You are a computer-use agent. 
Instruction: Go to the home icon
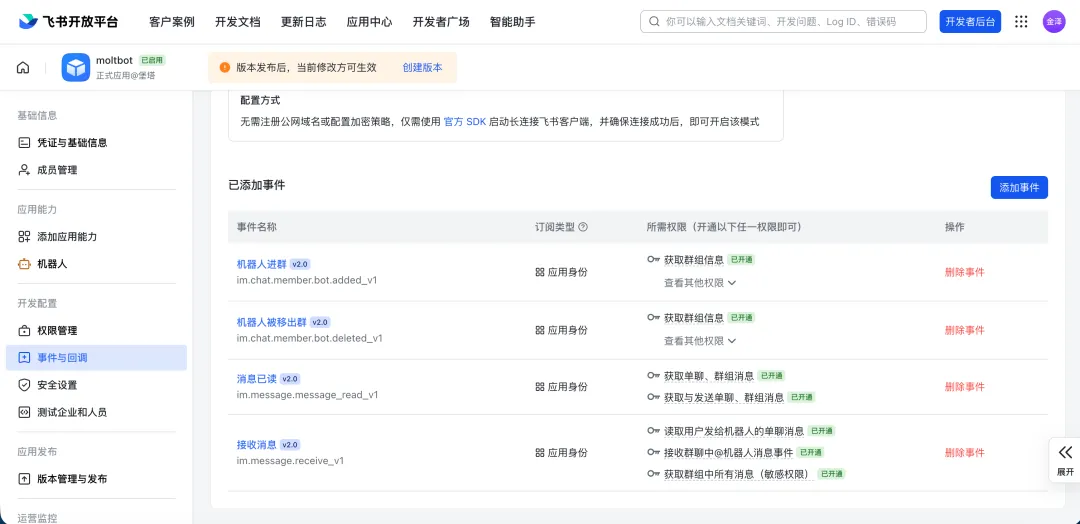click(23, 67)
